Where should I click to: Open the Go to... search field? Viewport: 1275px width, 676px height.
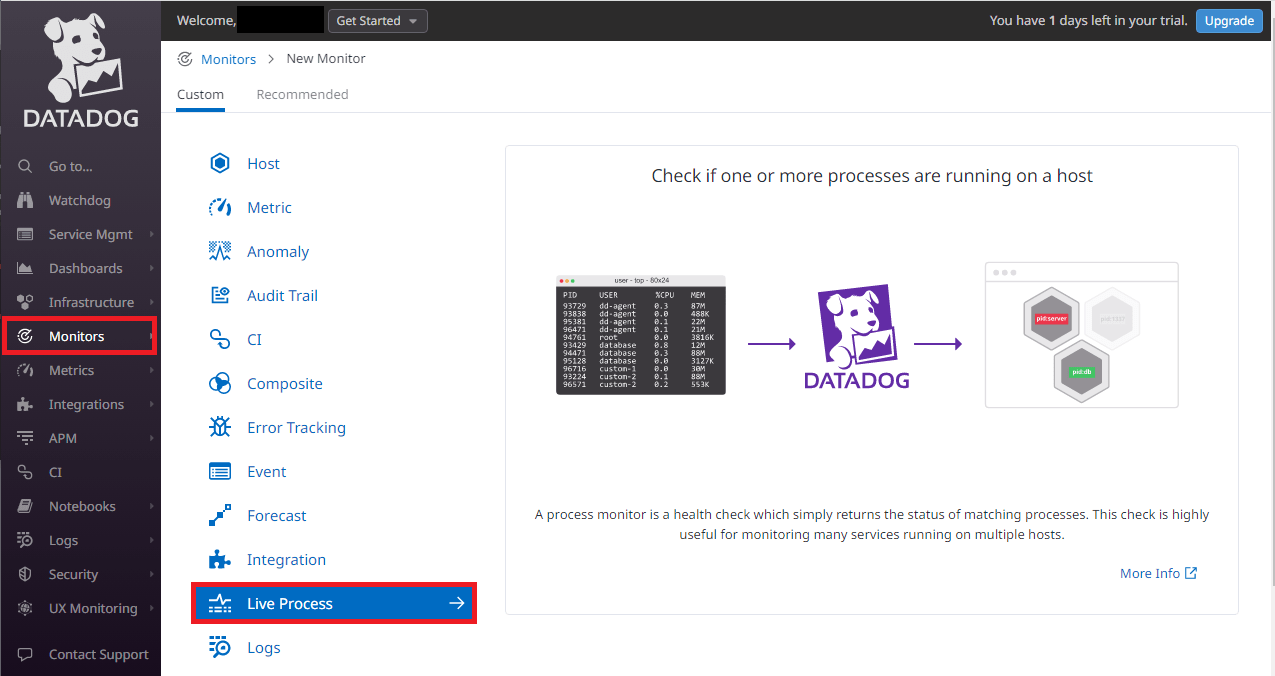point(71,167)
